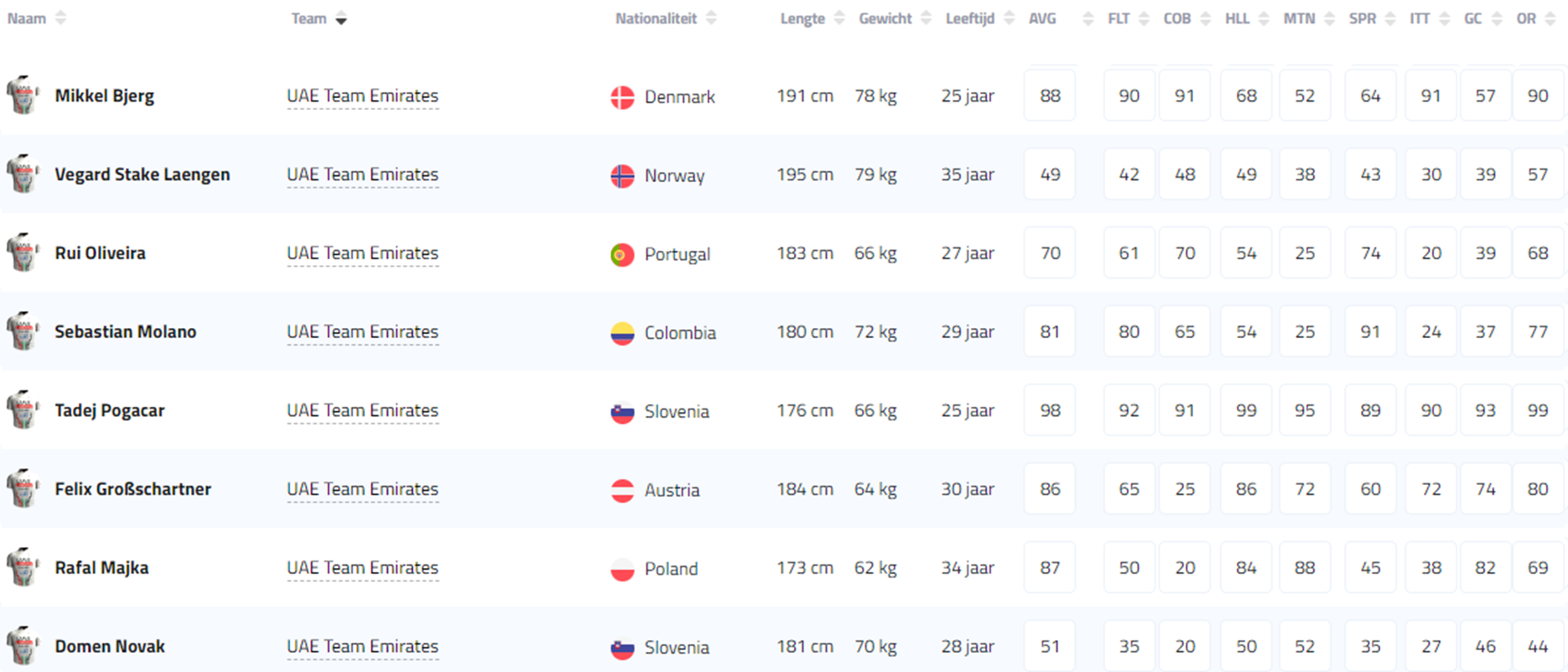Viewport: 1568px width, 672px height.
Task: Click Mikkel Bjerg's jersey icon
Action: pos(23,95)
